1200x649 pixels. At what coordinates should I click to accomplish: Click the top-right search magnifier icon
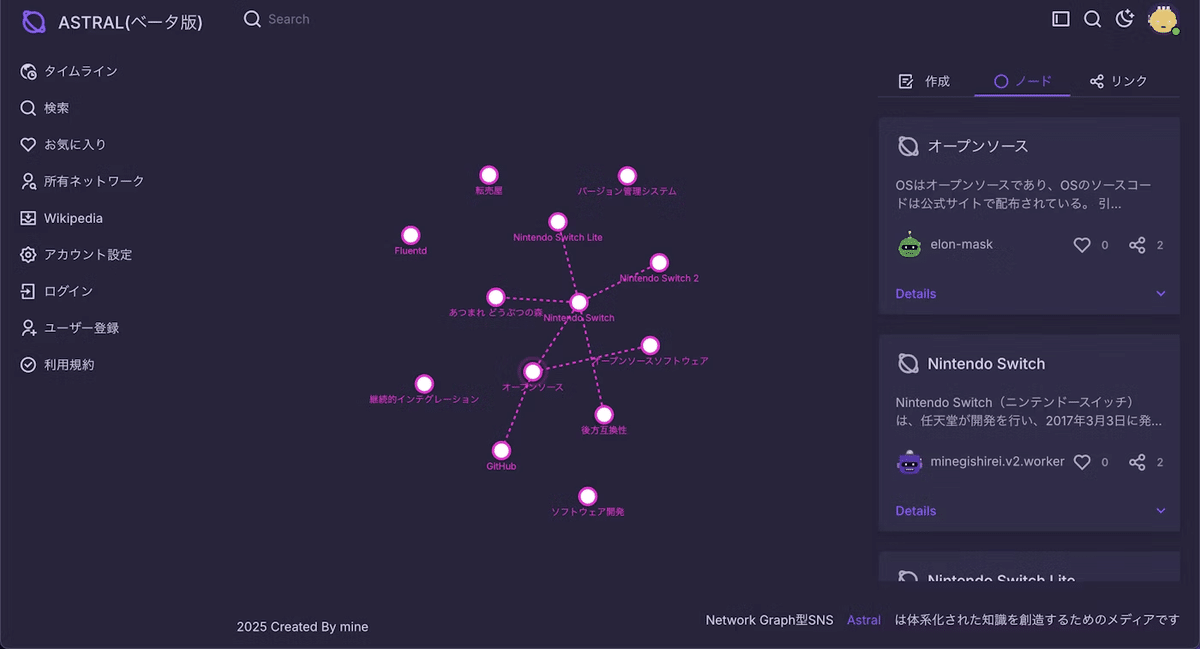1093,19
